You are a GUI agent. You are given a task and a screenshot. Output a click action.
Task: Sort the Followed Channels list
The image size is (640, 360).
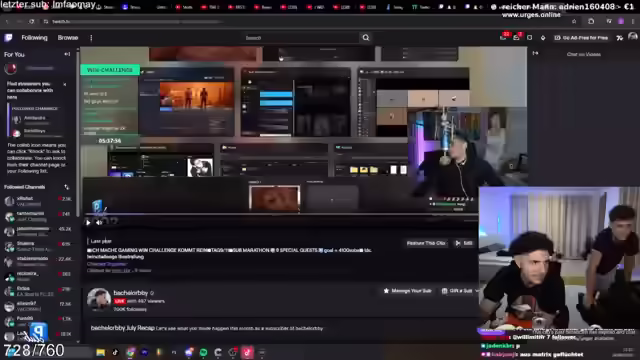coord(67,187)
